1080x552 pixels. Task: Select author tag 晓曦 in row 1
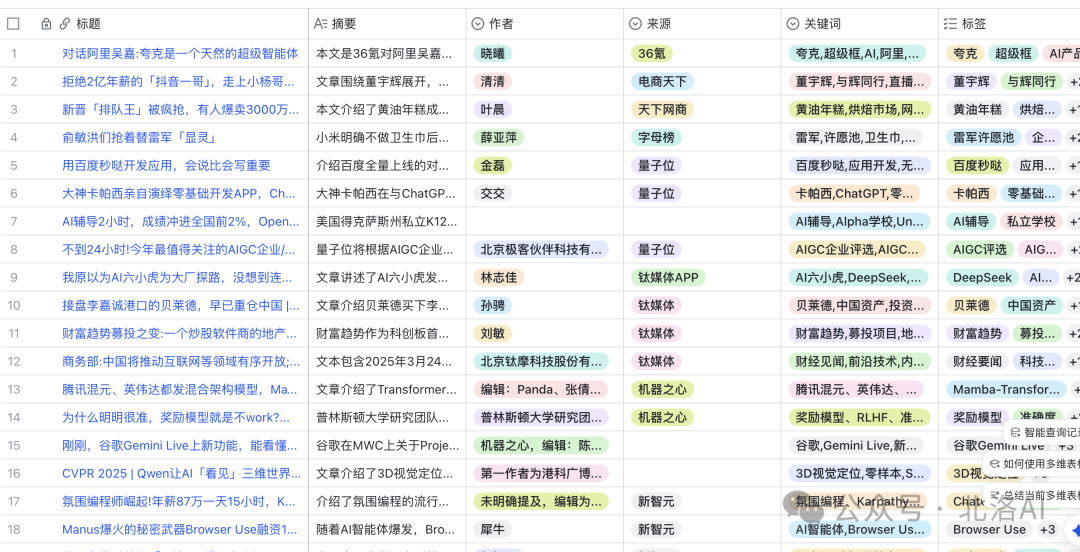(x=492, y=54)
